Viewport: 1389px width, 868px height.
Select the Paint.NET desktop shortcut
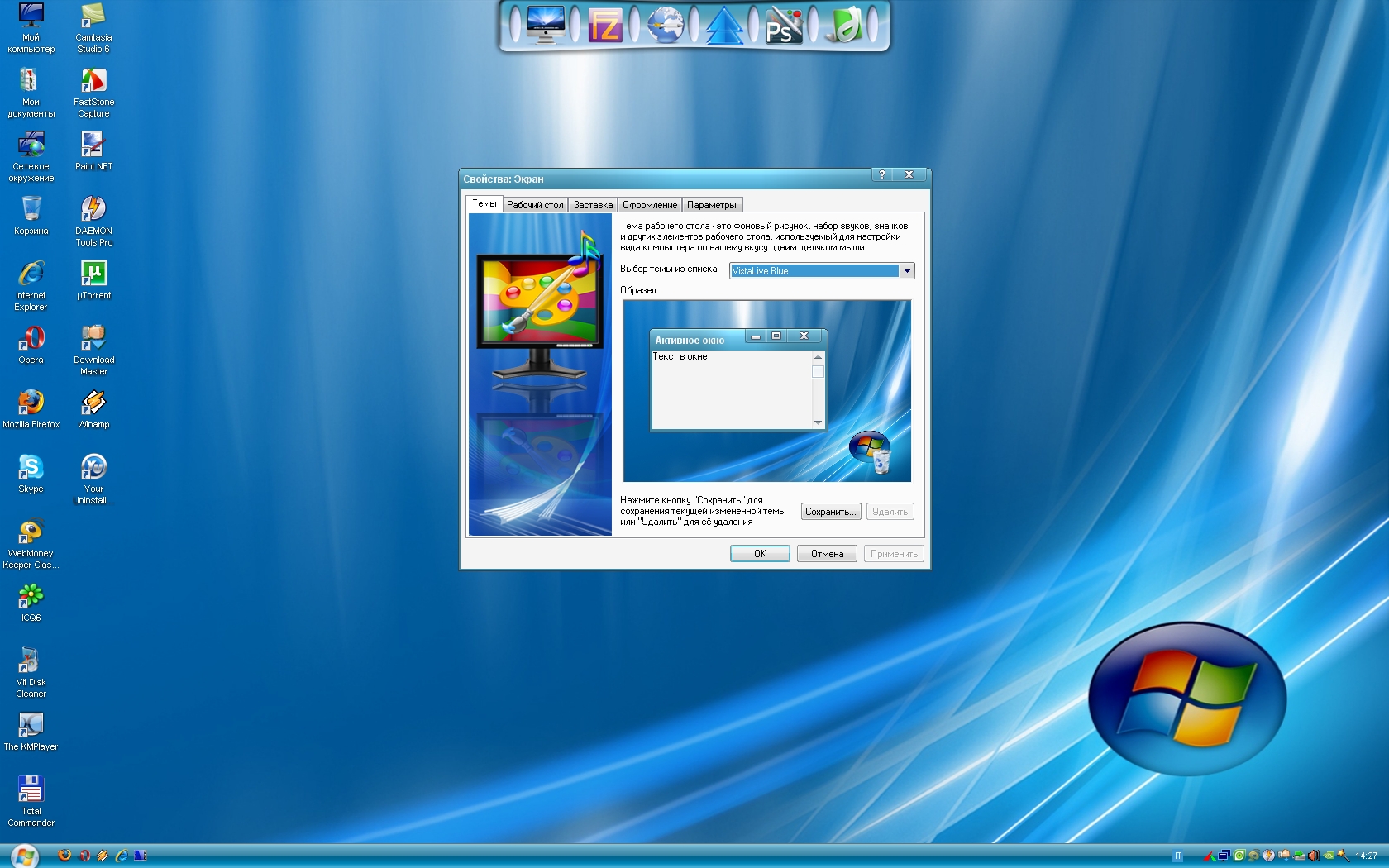click(93, 145)
